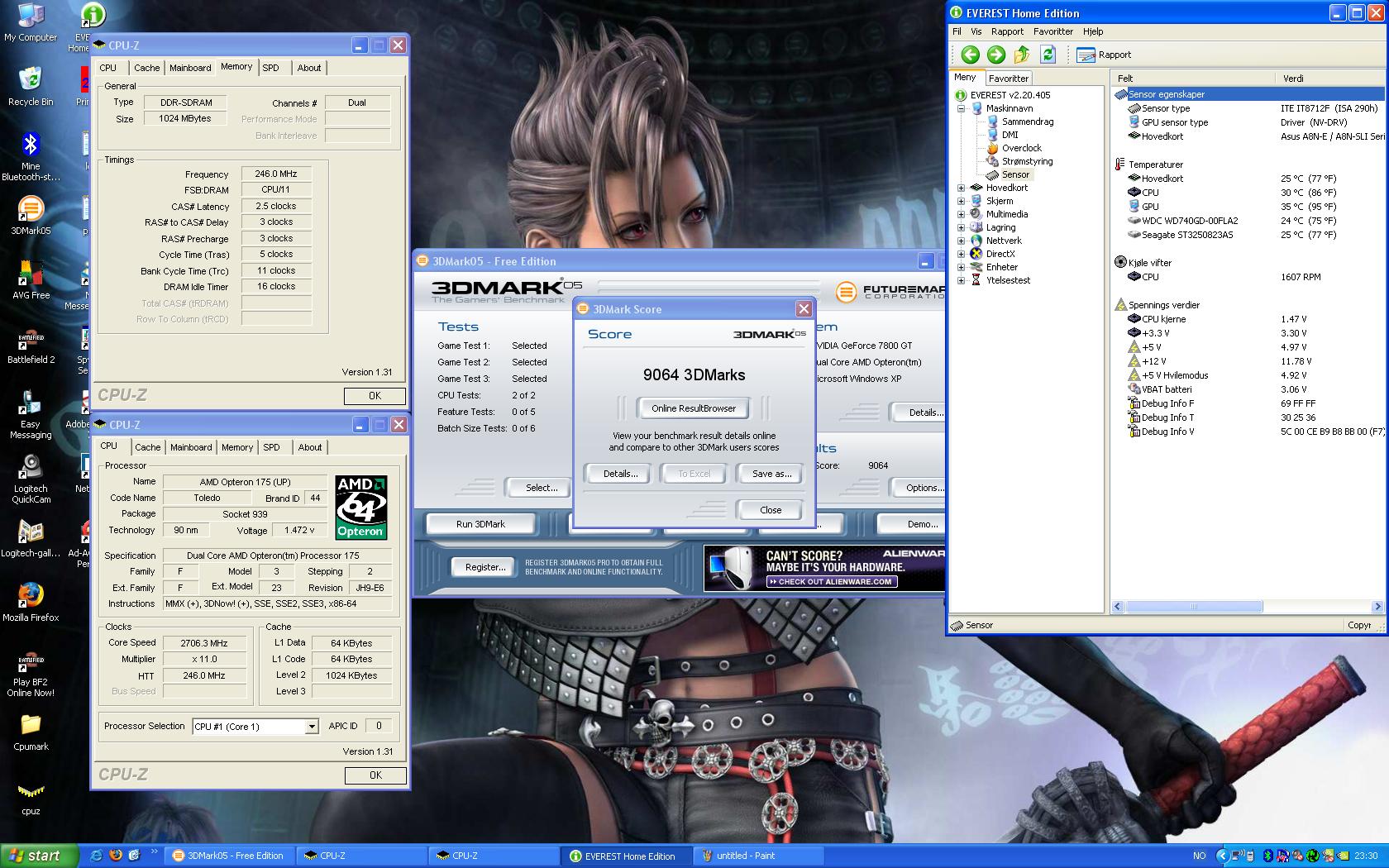This screenshot has height=868, width=1389.
Task: Open AVG Free desktop icon
Action: point(31,280)
